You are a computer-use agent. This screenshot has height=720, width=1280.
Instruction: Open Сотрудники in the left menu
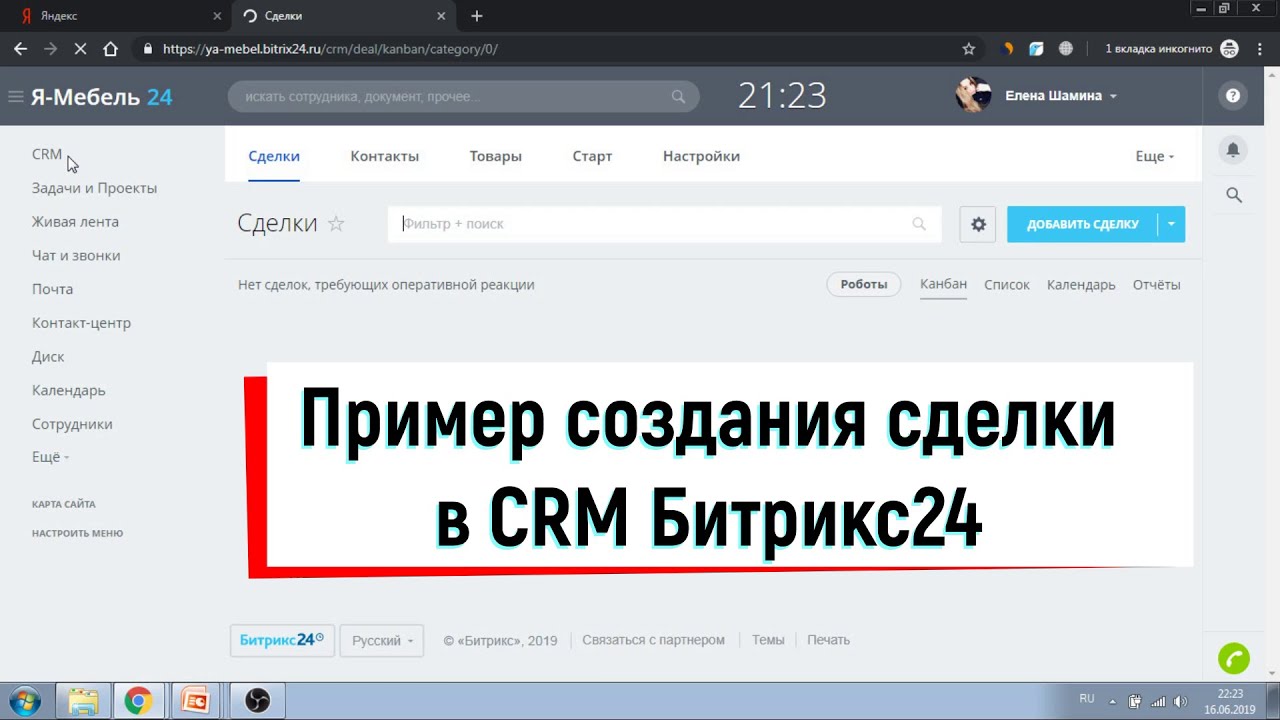click(72, 424)
